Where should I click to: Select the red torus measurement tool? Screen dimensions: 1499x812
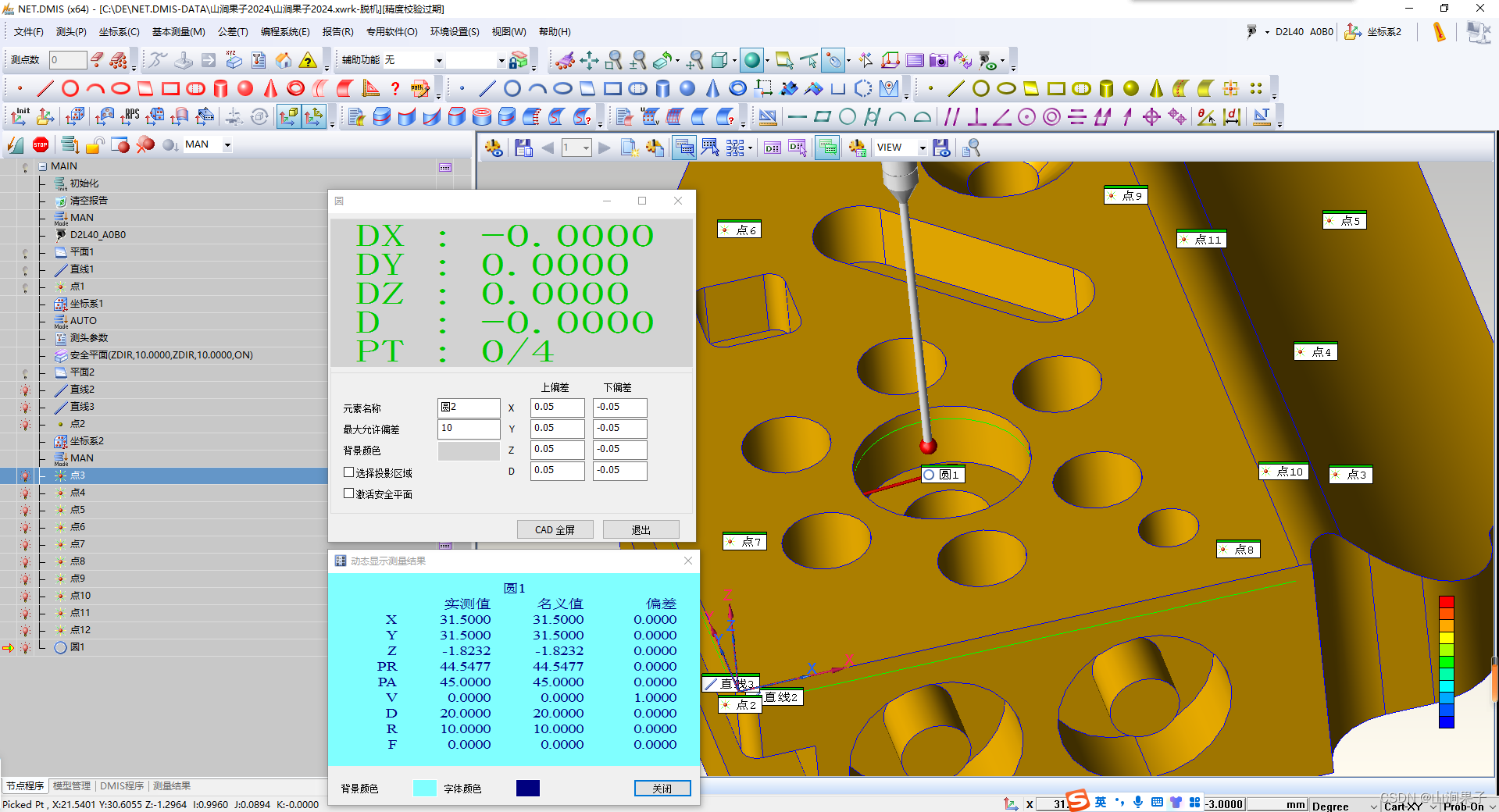coord(295,88)
